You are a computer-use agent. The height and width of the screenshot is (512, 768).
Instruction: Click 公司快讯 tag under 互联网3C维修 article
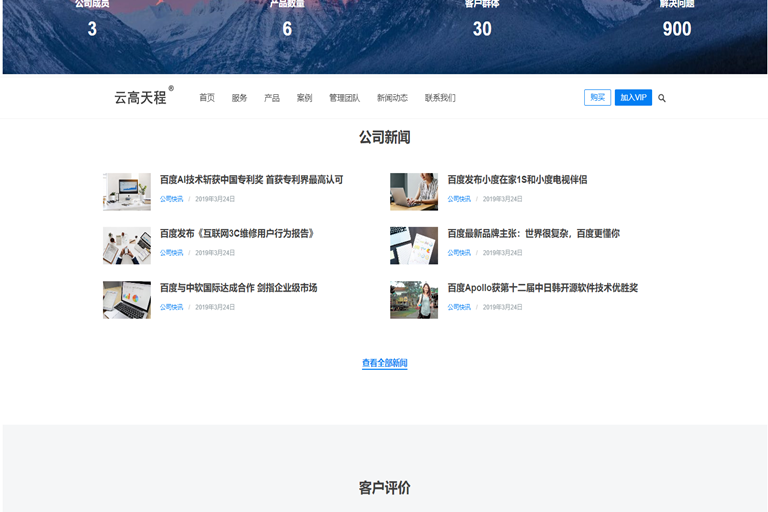[x=171, y=253]
